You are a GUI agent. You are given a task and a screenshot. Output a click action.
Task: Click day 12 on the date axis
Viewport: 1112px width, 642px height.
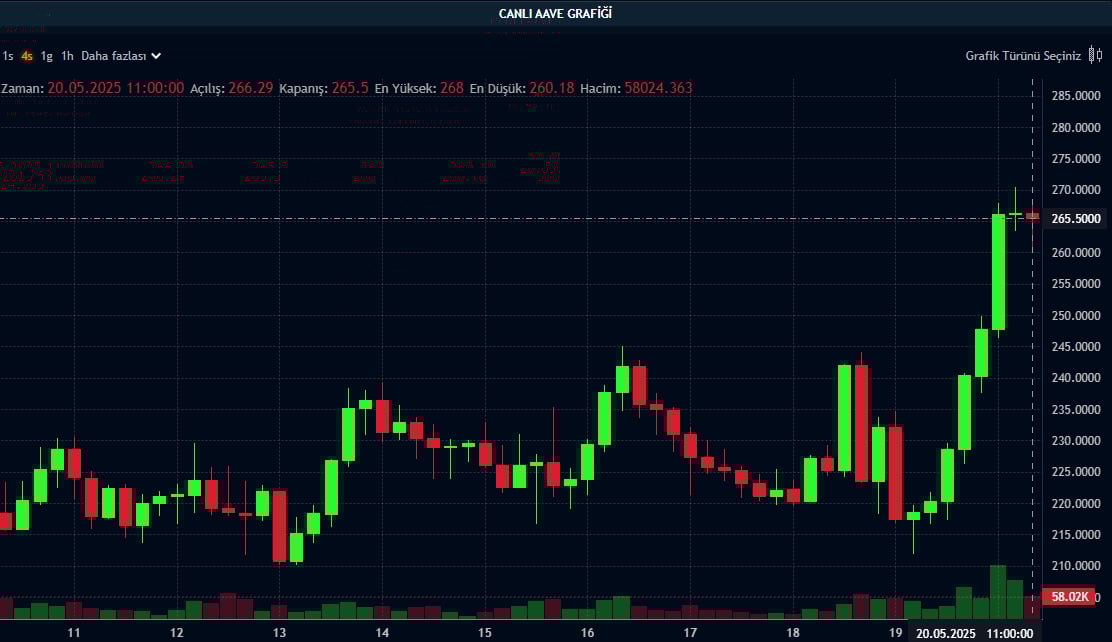coord(177,633)
